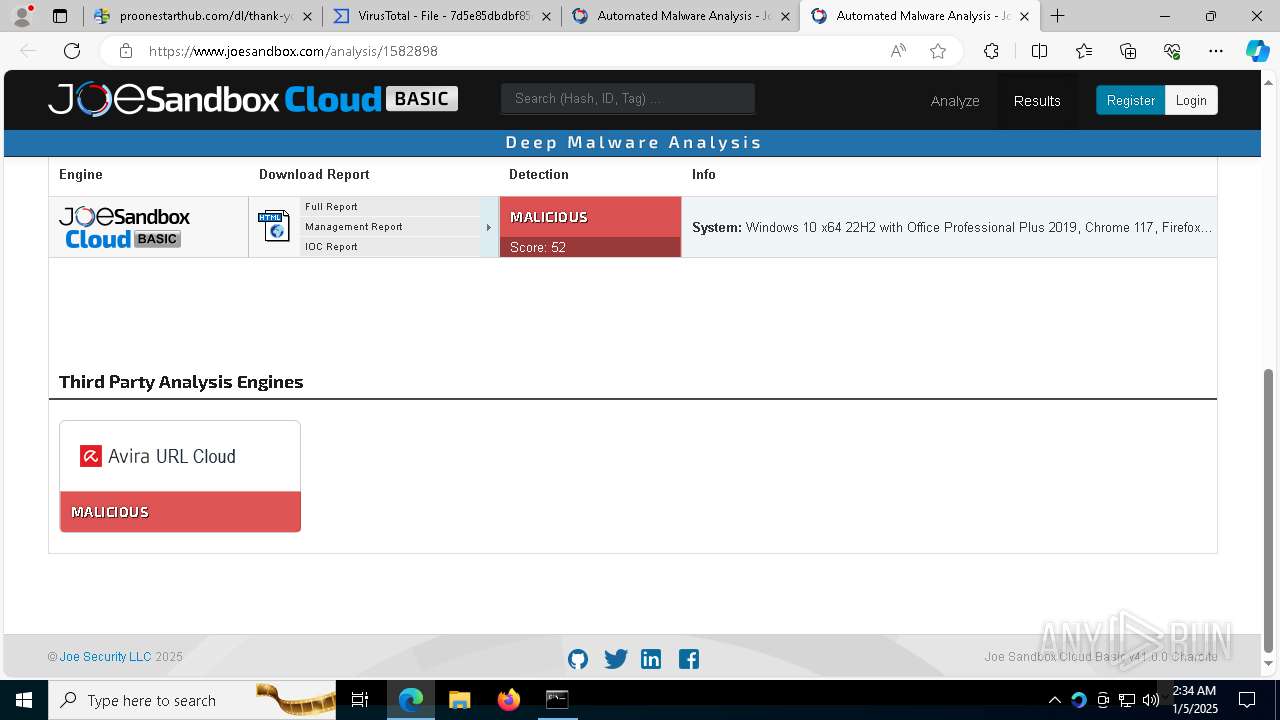This screenshot has width=1280, height=720.
Task: Expand the report list arrow
Action: coord(489,227)
